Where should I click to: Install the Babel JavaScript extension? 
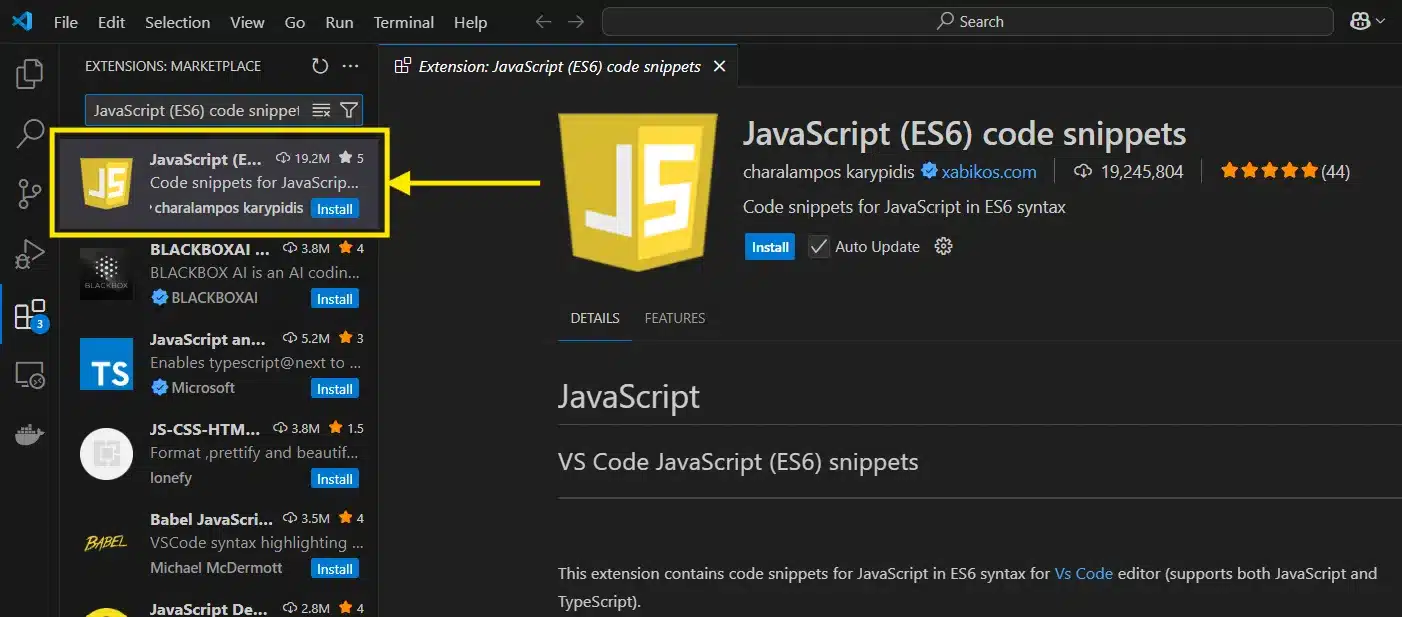tap(335, 569)
